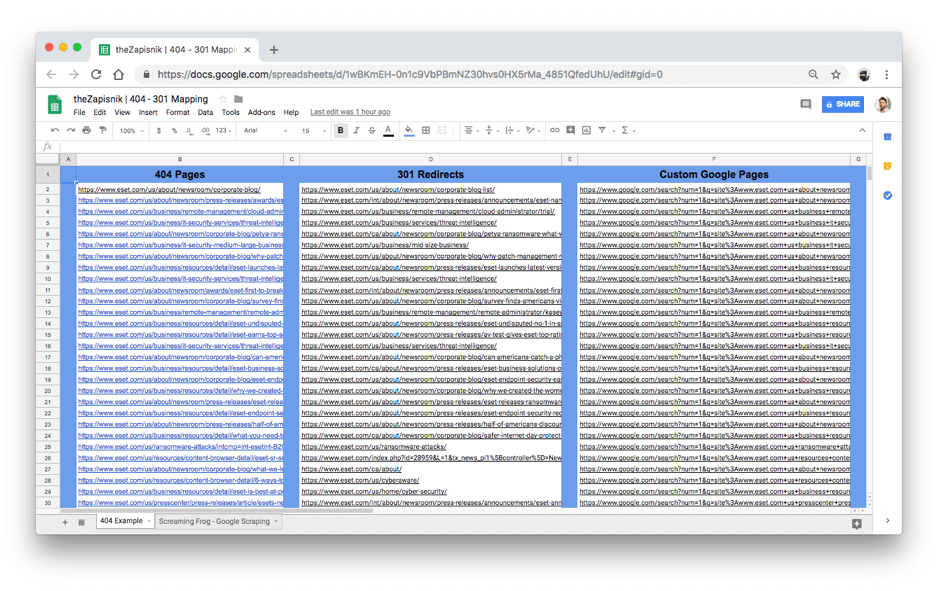Open the comments history icon
The height and width of the screenshot is (591, 943).
(805, 104)
